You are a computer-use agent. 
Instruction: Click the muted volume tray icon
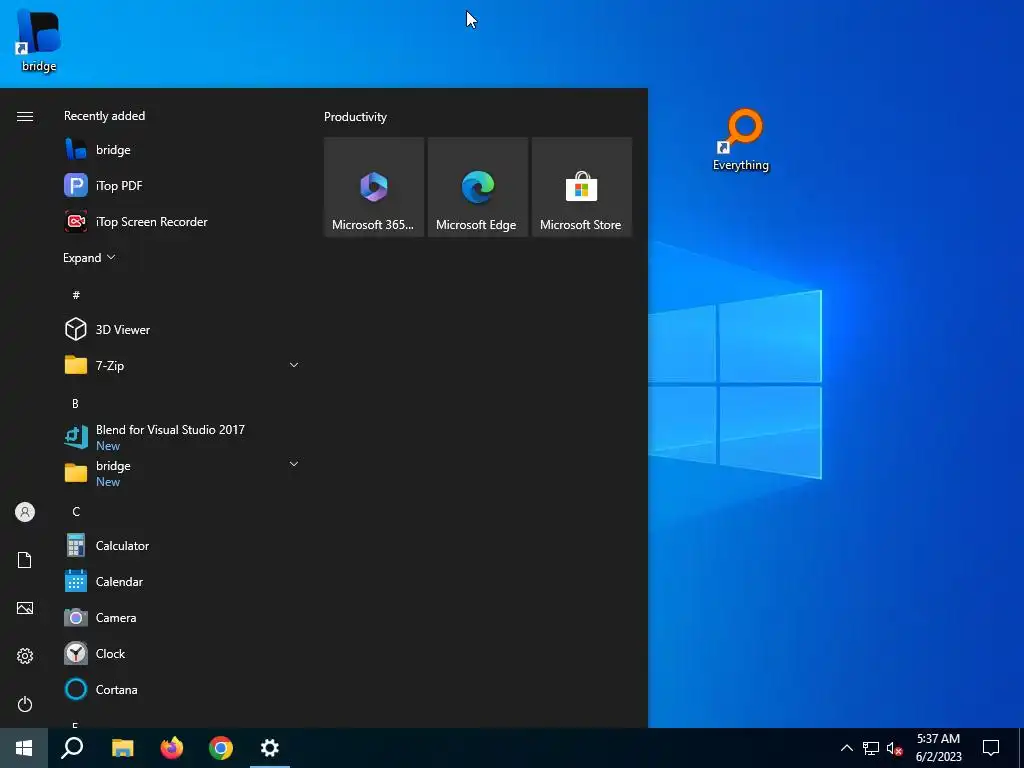(x=895, y=748)
